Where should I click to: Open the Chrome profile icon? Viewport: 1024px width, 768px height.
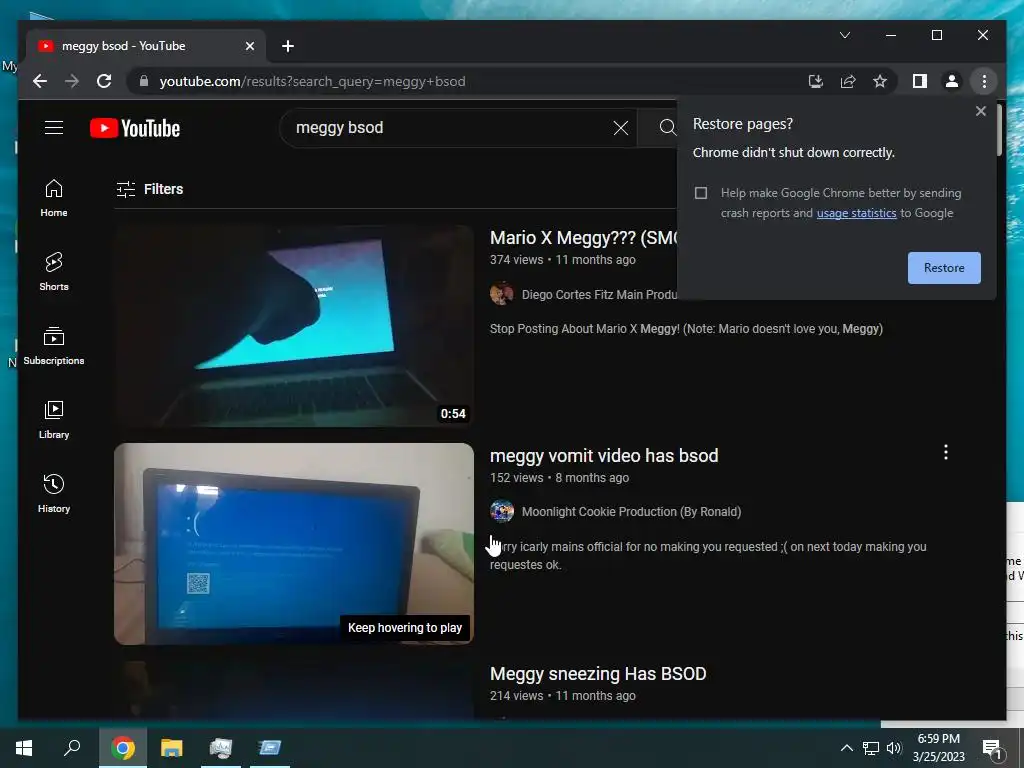[952, 81]
